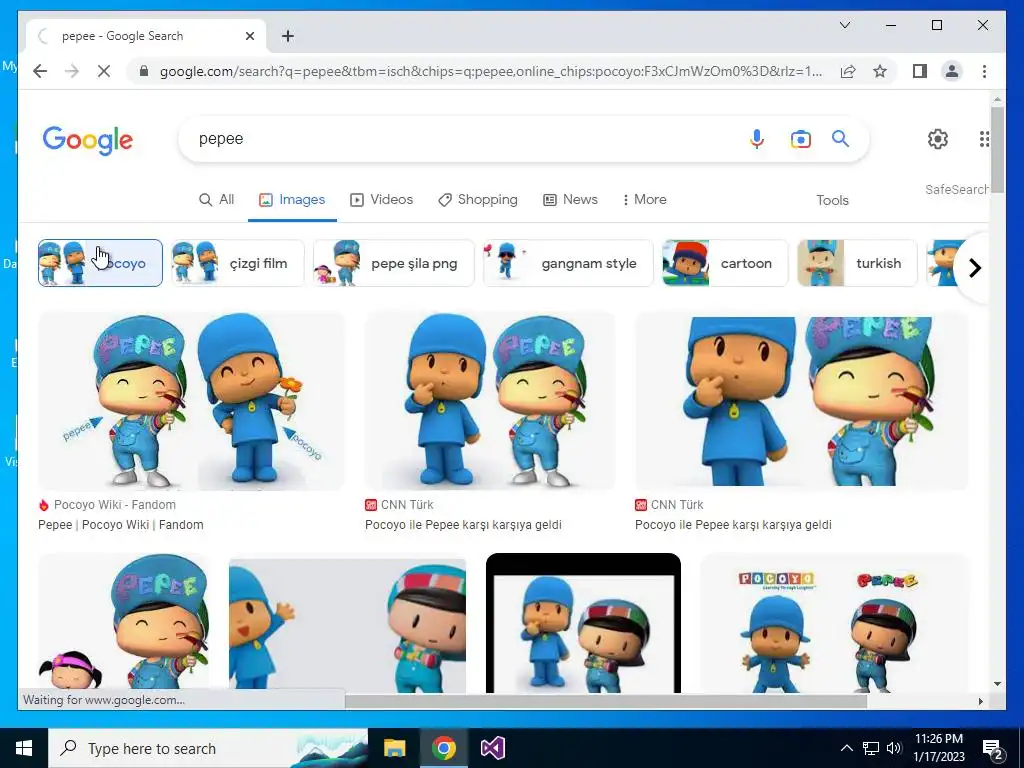Deselect the pocoyo filter chip
This screenshot has height=768, width=1024.
[x=100, y=263]
